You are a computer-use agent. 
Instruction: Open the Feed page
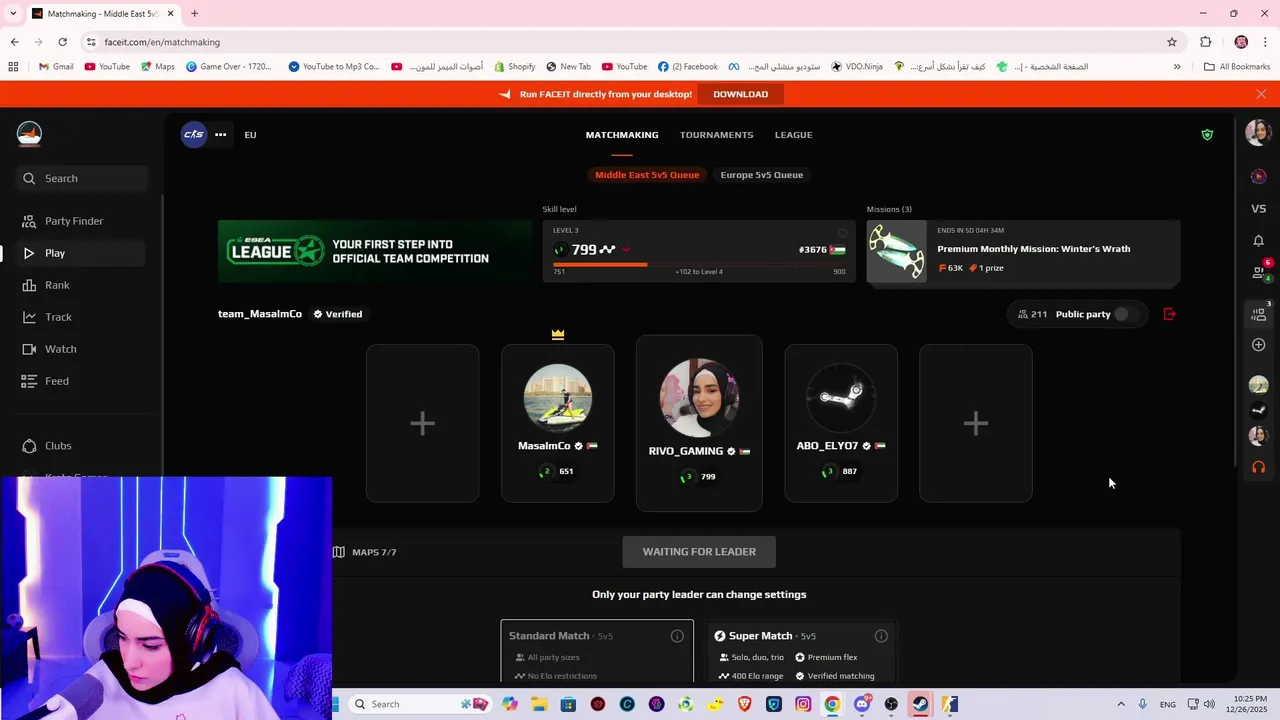pyautogui.click(x=82, y=381)
